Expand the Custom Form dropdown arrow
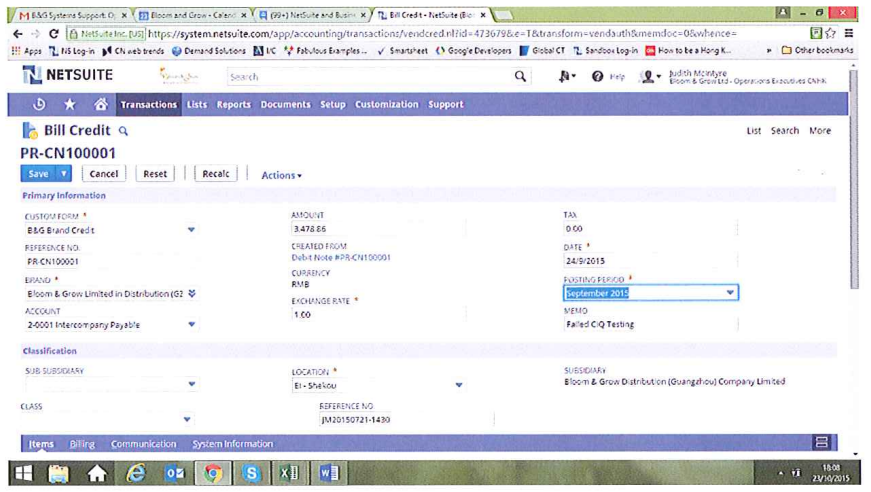 tap(191, 229)
